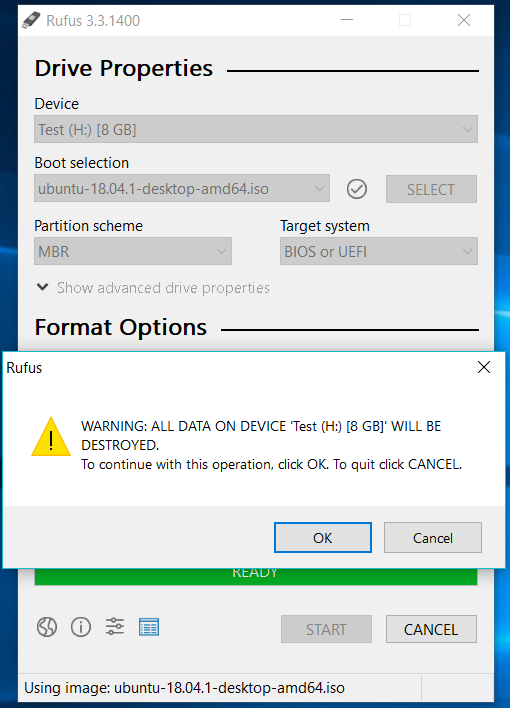Click the Rufus USB drive title icon
The image size is (510, 708).
(x=31, y=20)
